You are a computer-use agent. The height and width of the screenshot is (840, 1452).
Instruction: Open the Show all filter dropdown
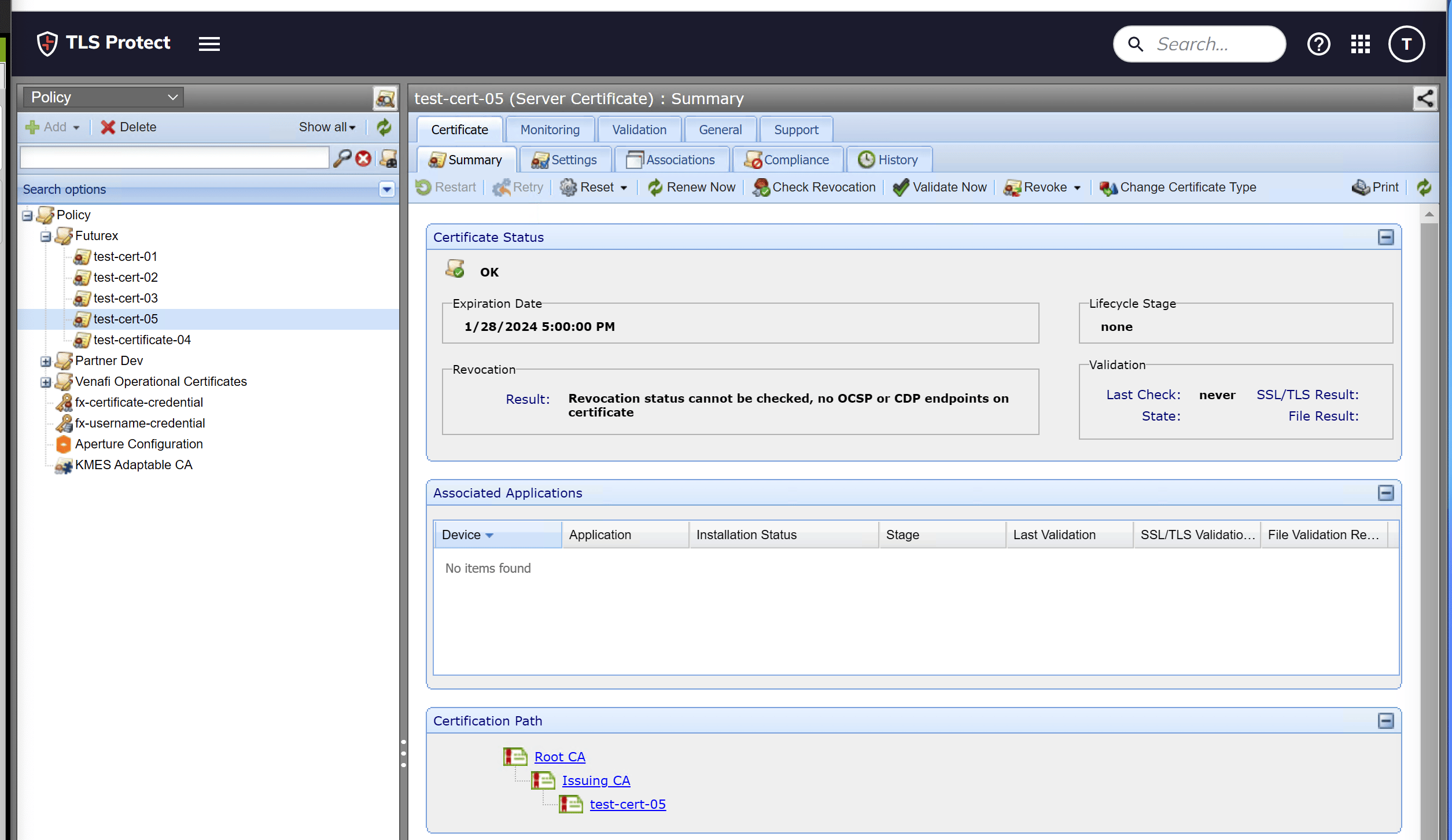point(327,127)
